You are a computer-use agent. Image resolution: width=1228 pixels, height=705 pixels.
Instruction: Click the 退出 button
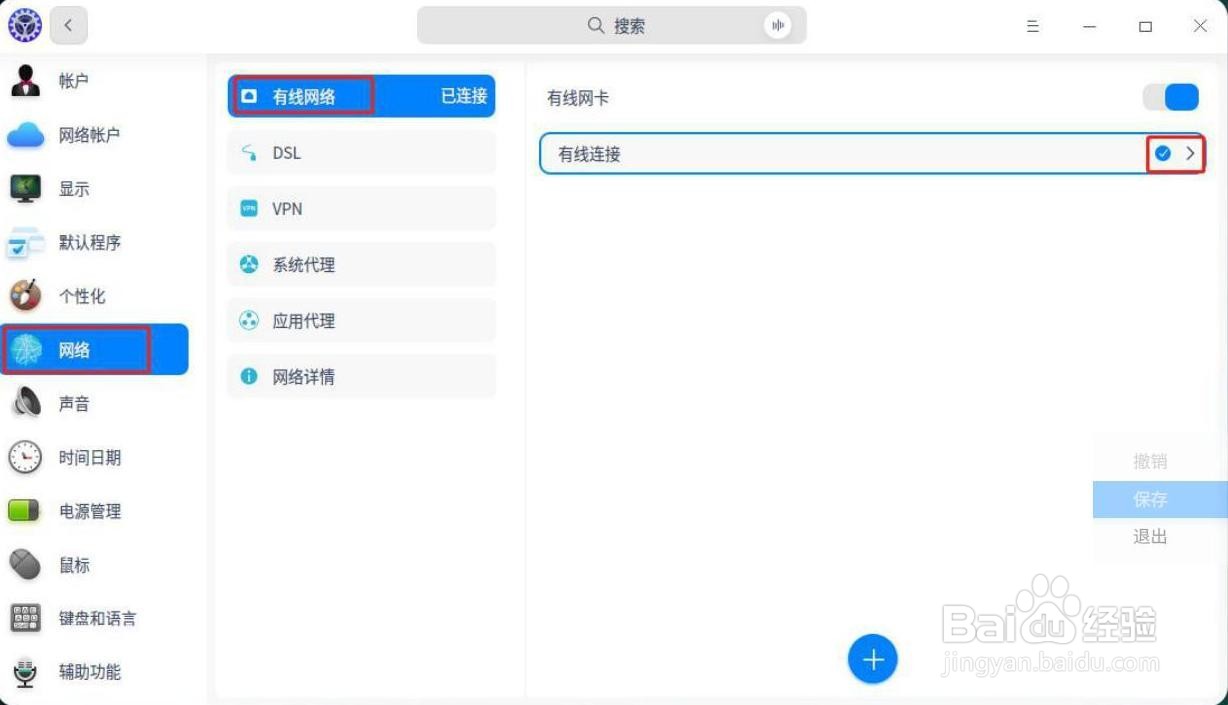1149,536
